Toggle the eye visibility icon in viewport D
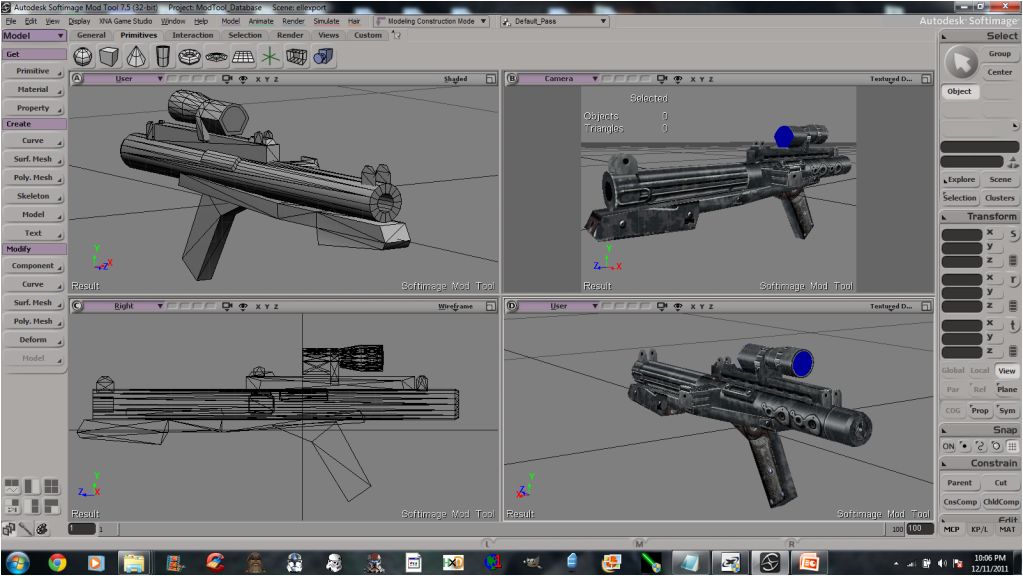1023x576 pixels. coord(678,306)
